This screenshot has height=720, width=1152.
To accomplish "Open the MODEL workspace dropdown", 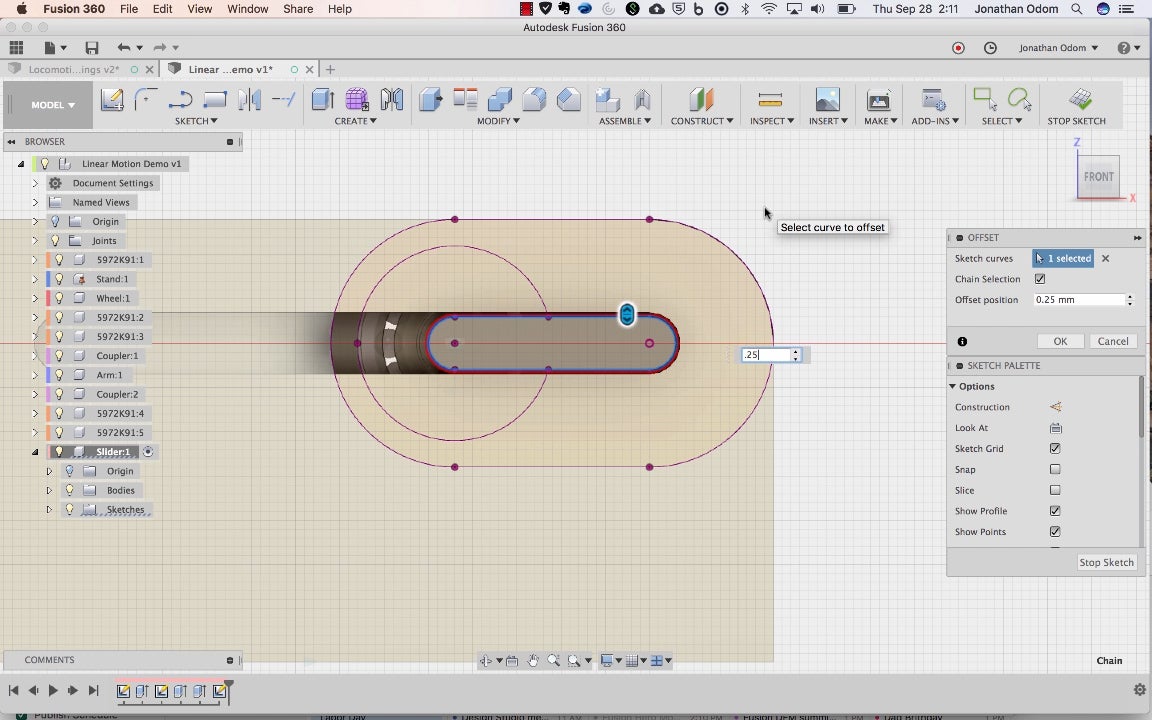I will [x=53, y=105].
